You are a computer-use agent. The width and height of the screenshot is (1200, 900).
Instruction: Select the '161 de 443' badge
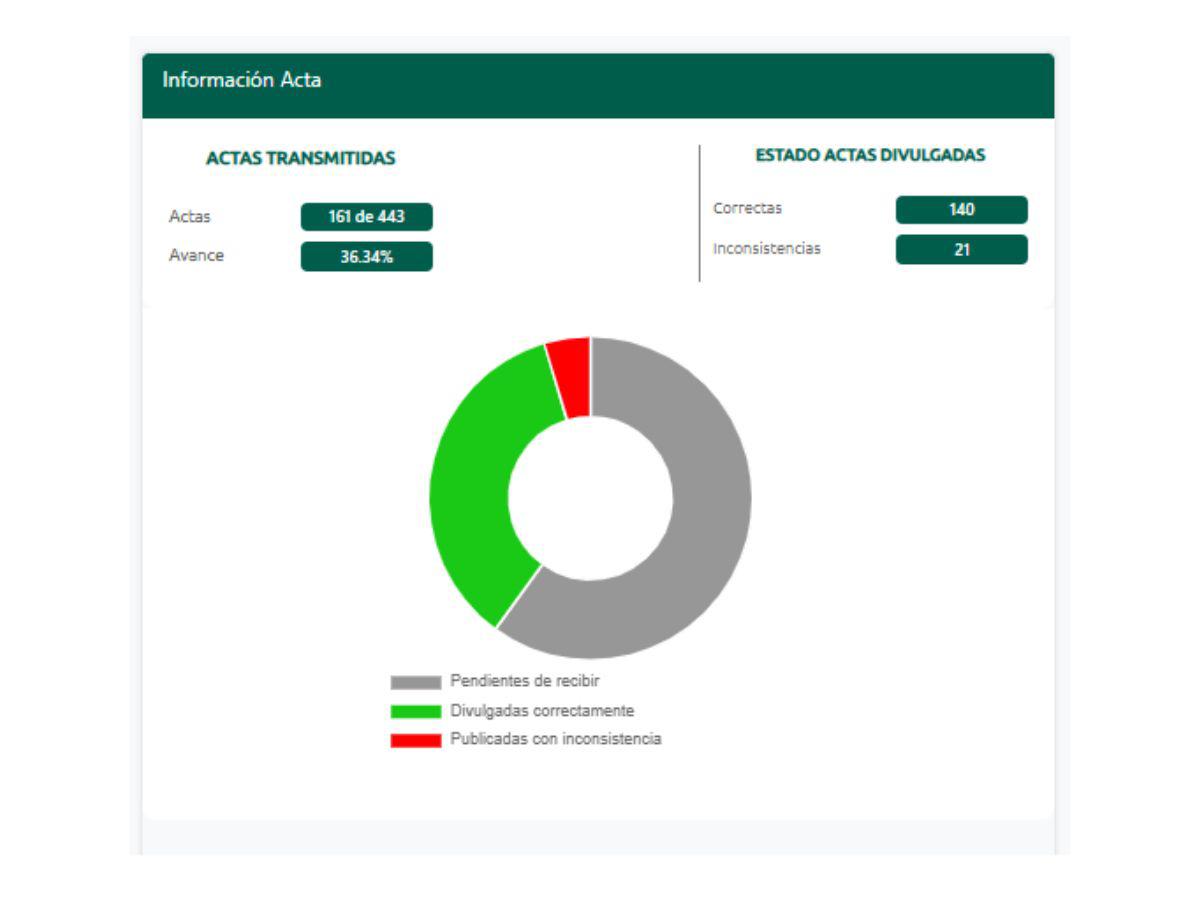(366, 217)
